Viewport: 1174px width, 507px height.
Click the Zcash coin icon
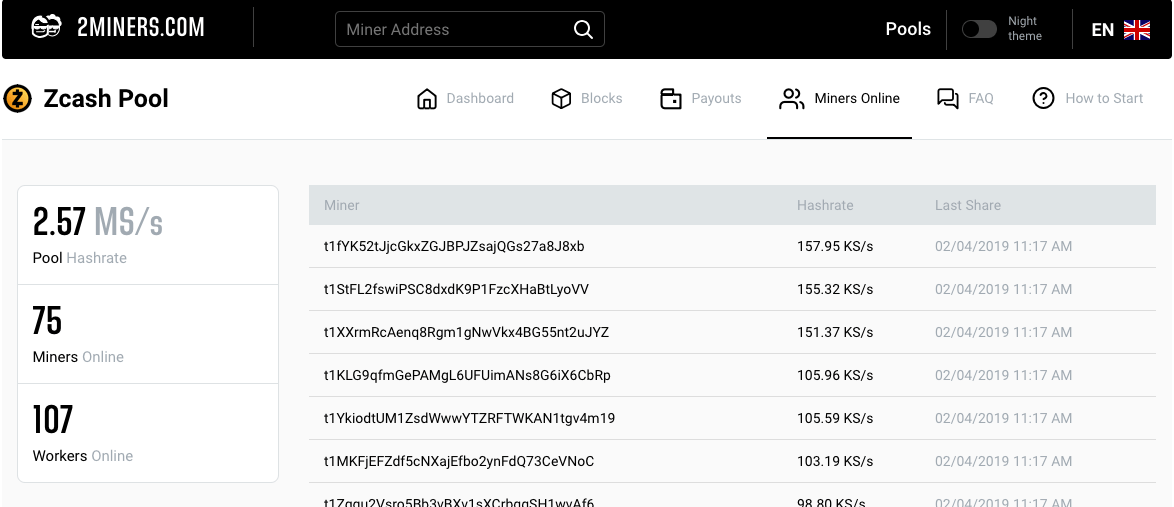tap(18, 99)
